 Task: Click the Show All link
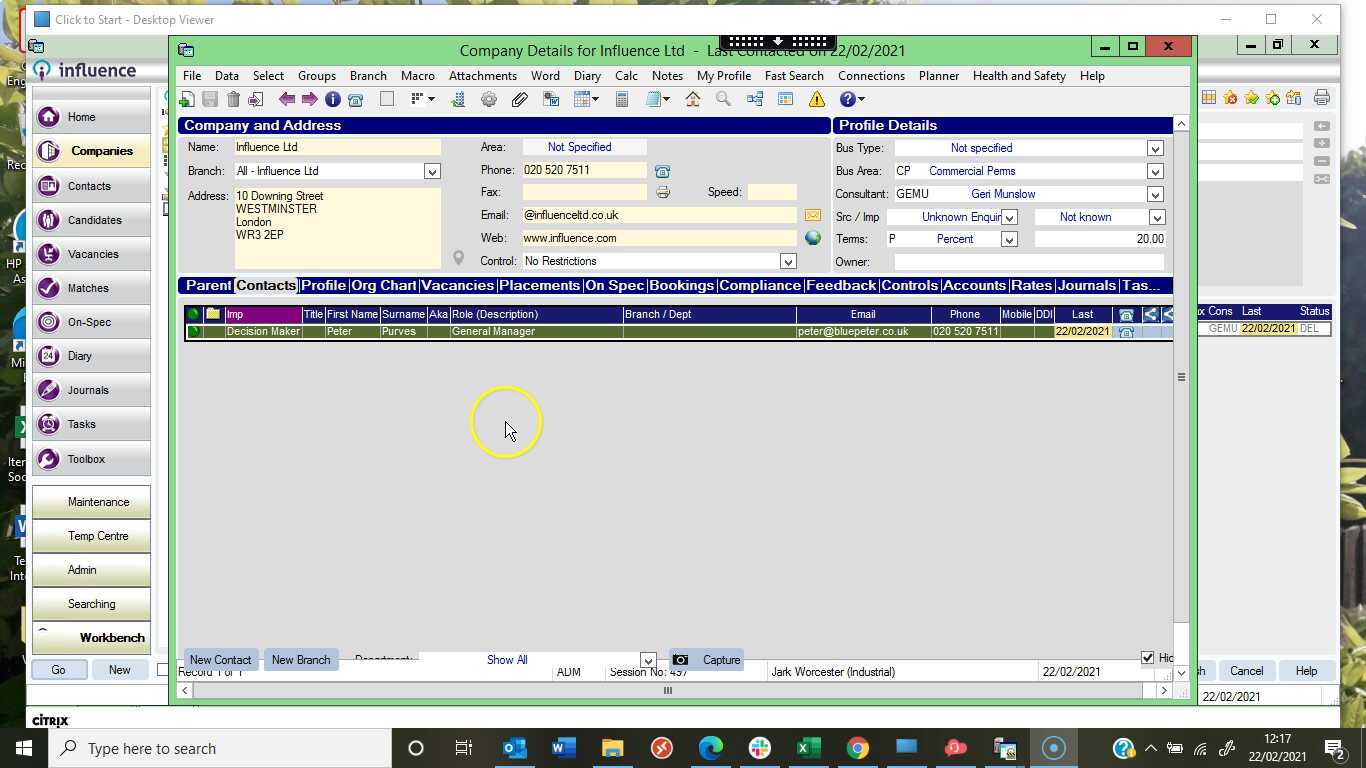coord(506,660)
